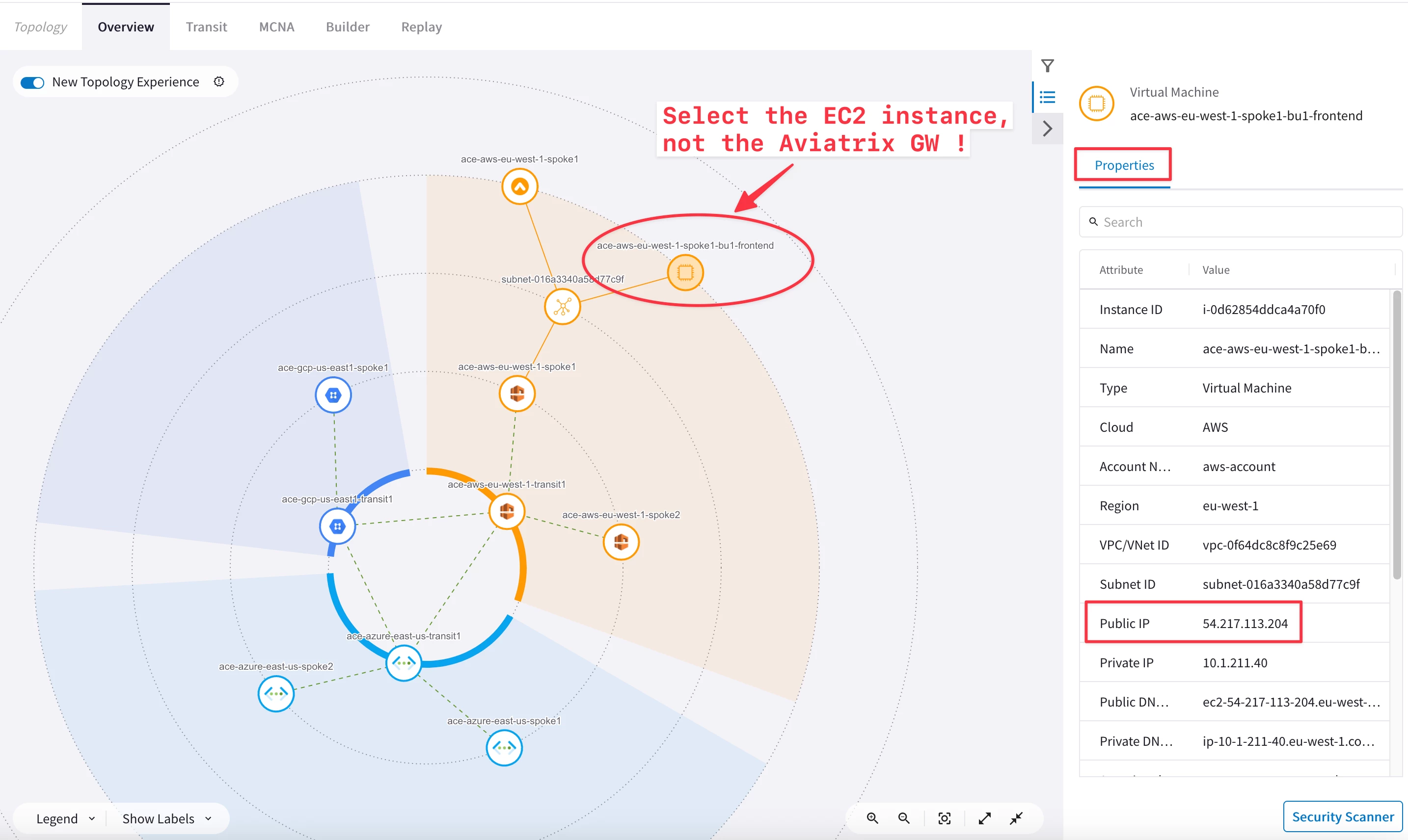Select the Properties tab link

[1124, 165]
